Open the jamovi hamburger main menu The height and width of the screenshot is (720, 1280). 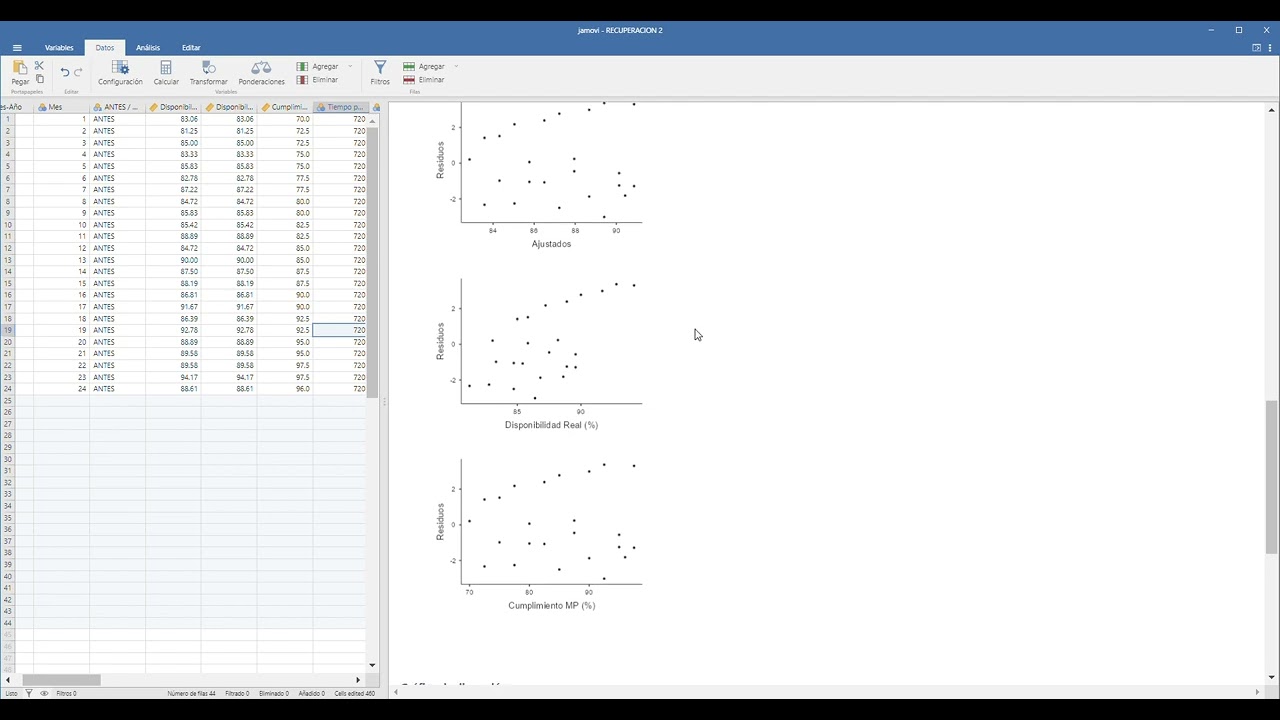[x=17, y=48]
